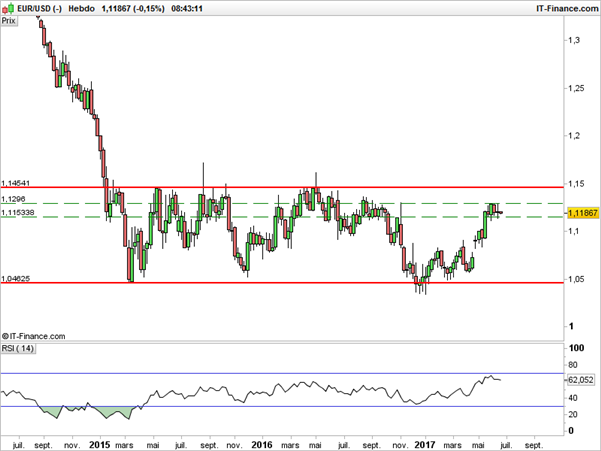Screen dimensions: 601x451
Task: Click the 1,14541 resistance level label
Action: 16,184
